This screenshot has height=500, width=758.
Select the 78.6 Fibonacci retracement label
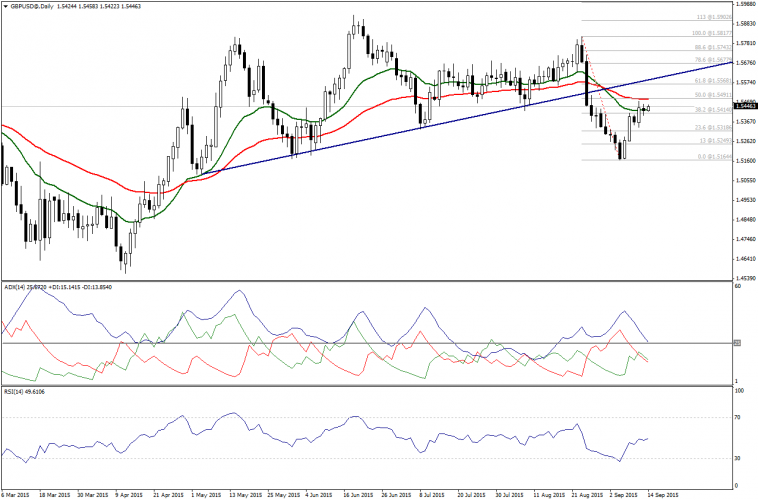tap(713, 60)
